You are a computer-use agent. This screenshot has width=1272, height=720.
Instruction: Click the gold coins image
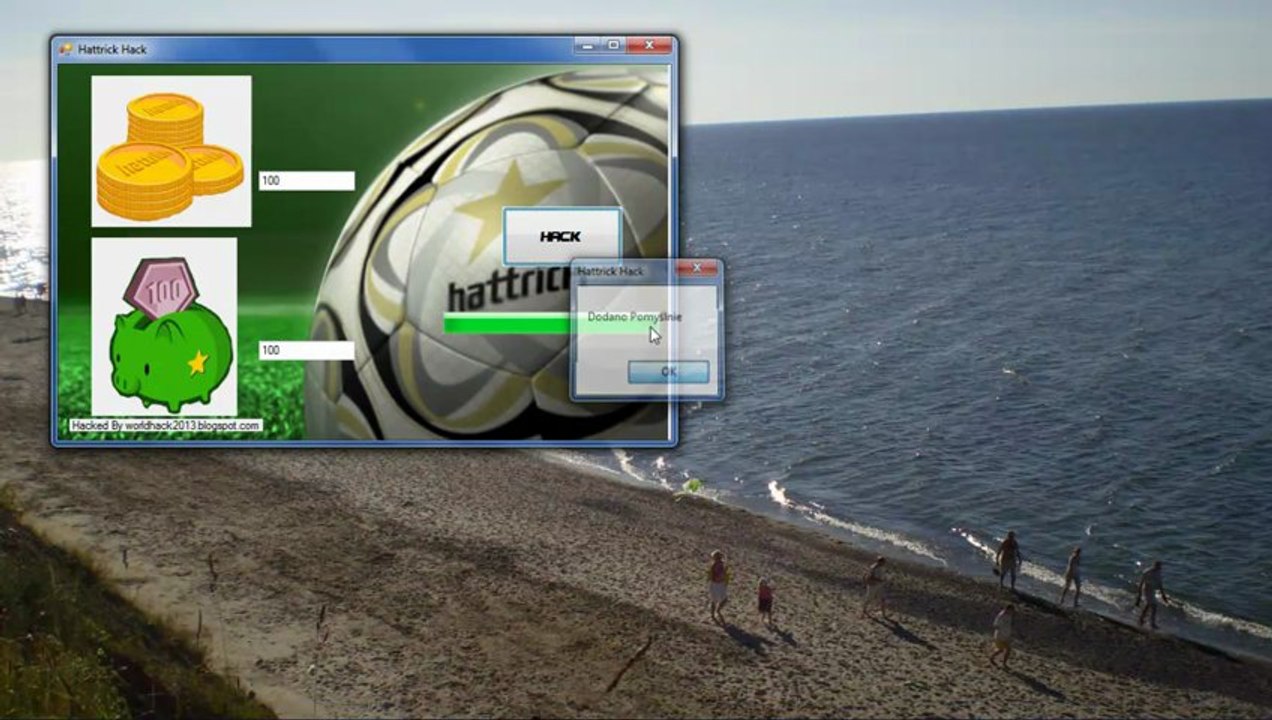(x=171, y=151)
